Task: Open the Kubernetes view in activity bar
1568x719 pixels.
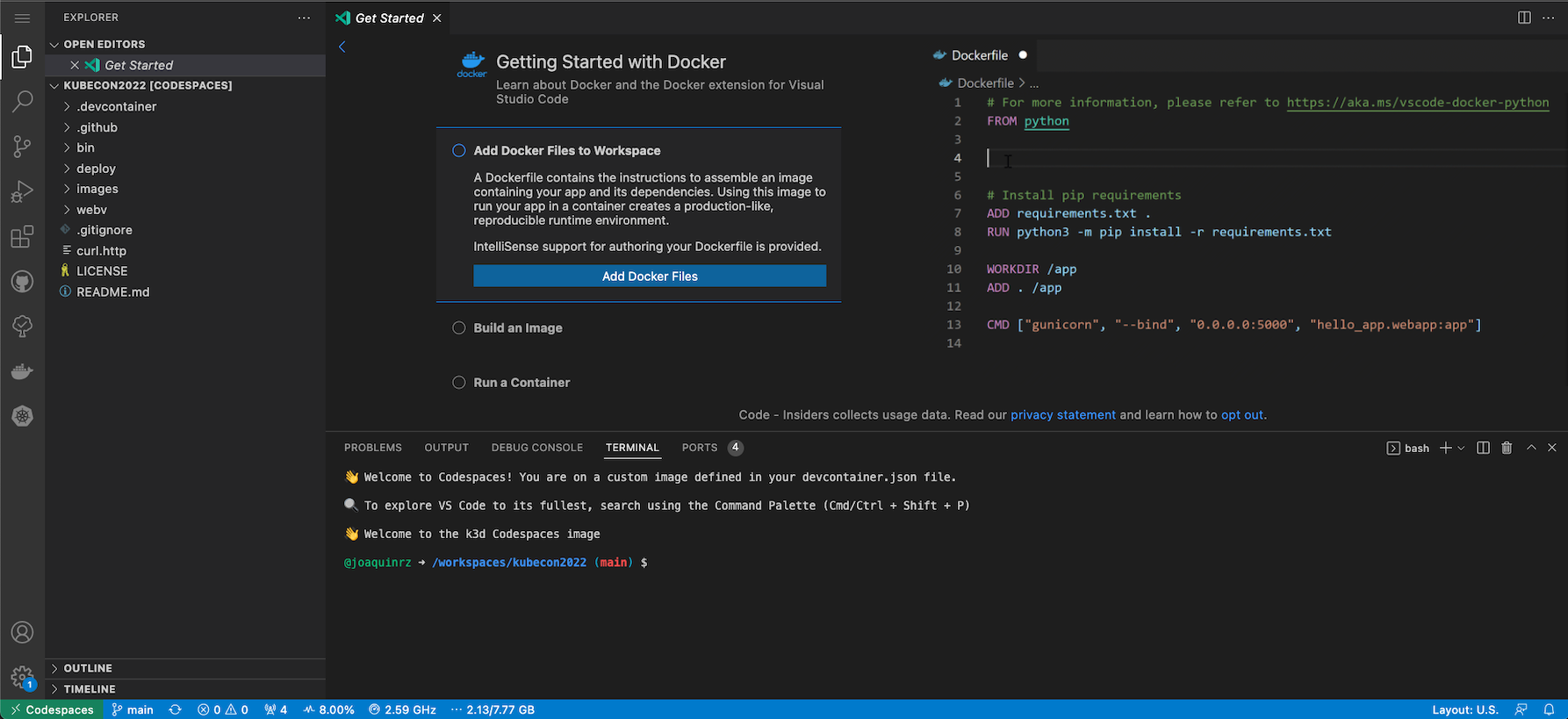Action: [x=23, y=416]
